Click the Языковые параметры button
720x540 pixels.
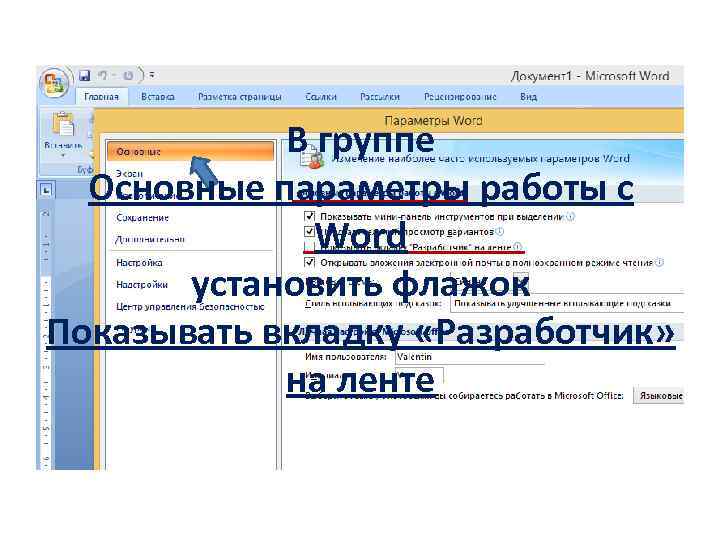click(x=659, y=396)
